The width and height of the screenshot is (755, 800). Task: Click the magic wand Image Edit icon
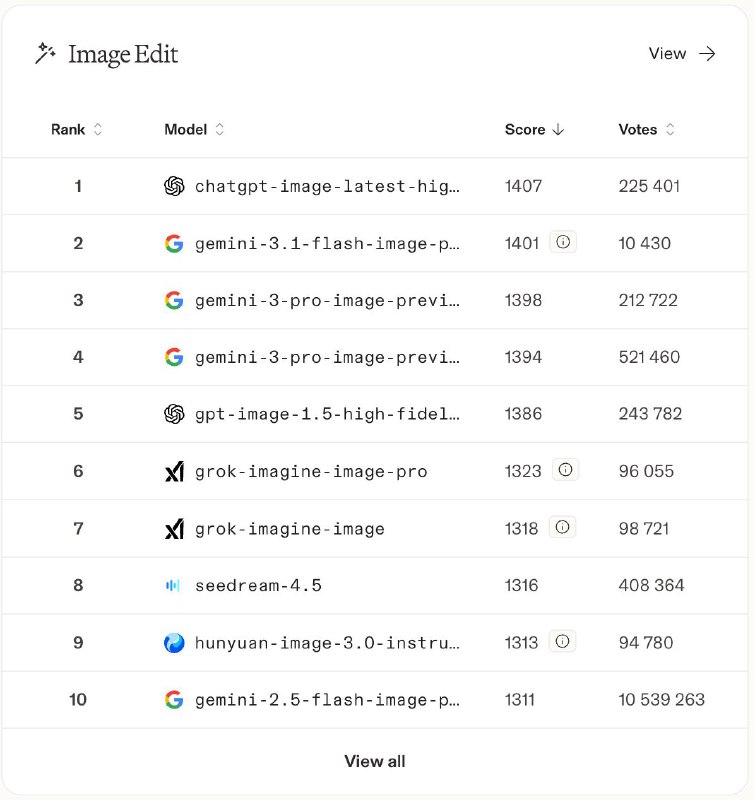point(45,54)
